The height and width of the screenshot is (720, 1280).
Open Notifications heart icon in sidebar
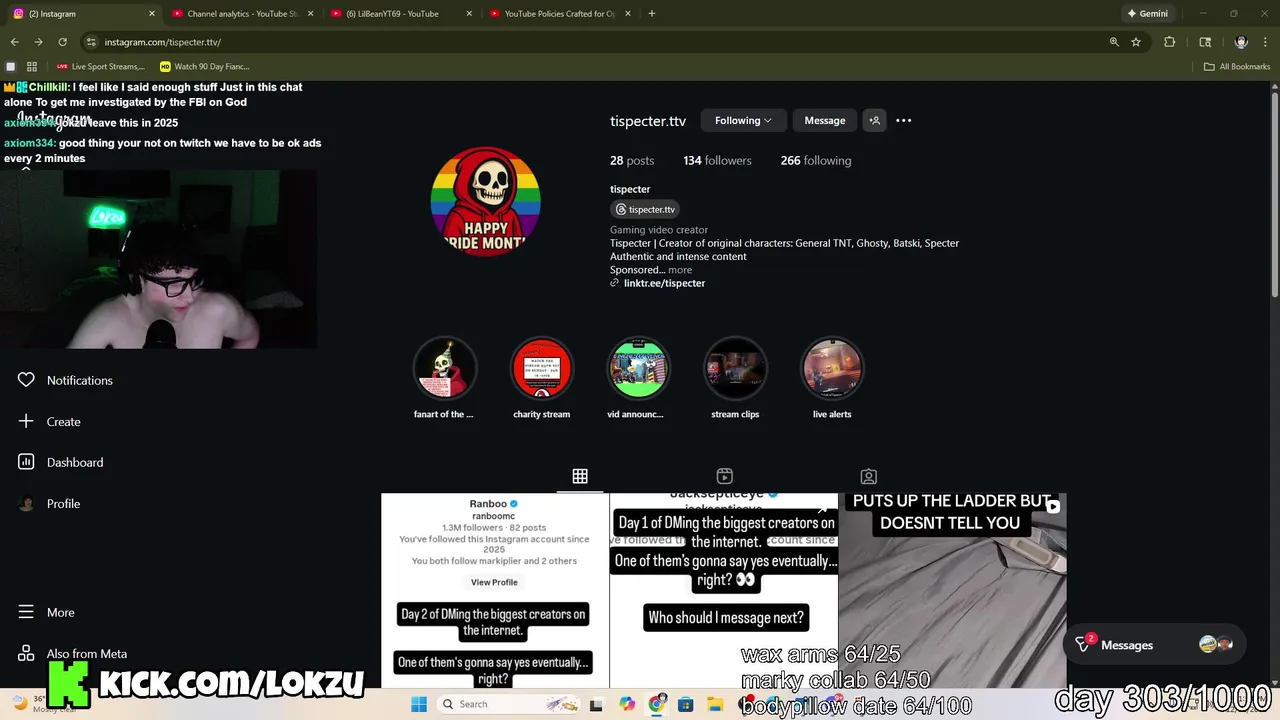(26, 380)
